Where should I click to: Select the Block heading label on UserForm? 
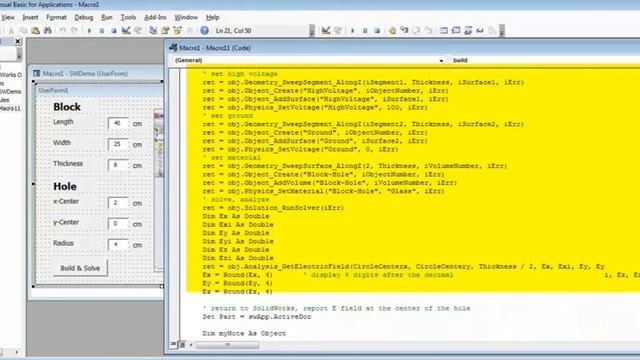click(67, 107)
